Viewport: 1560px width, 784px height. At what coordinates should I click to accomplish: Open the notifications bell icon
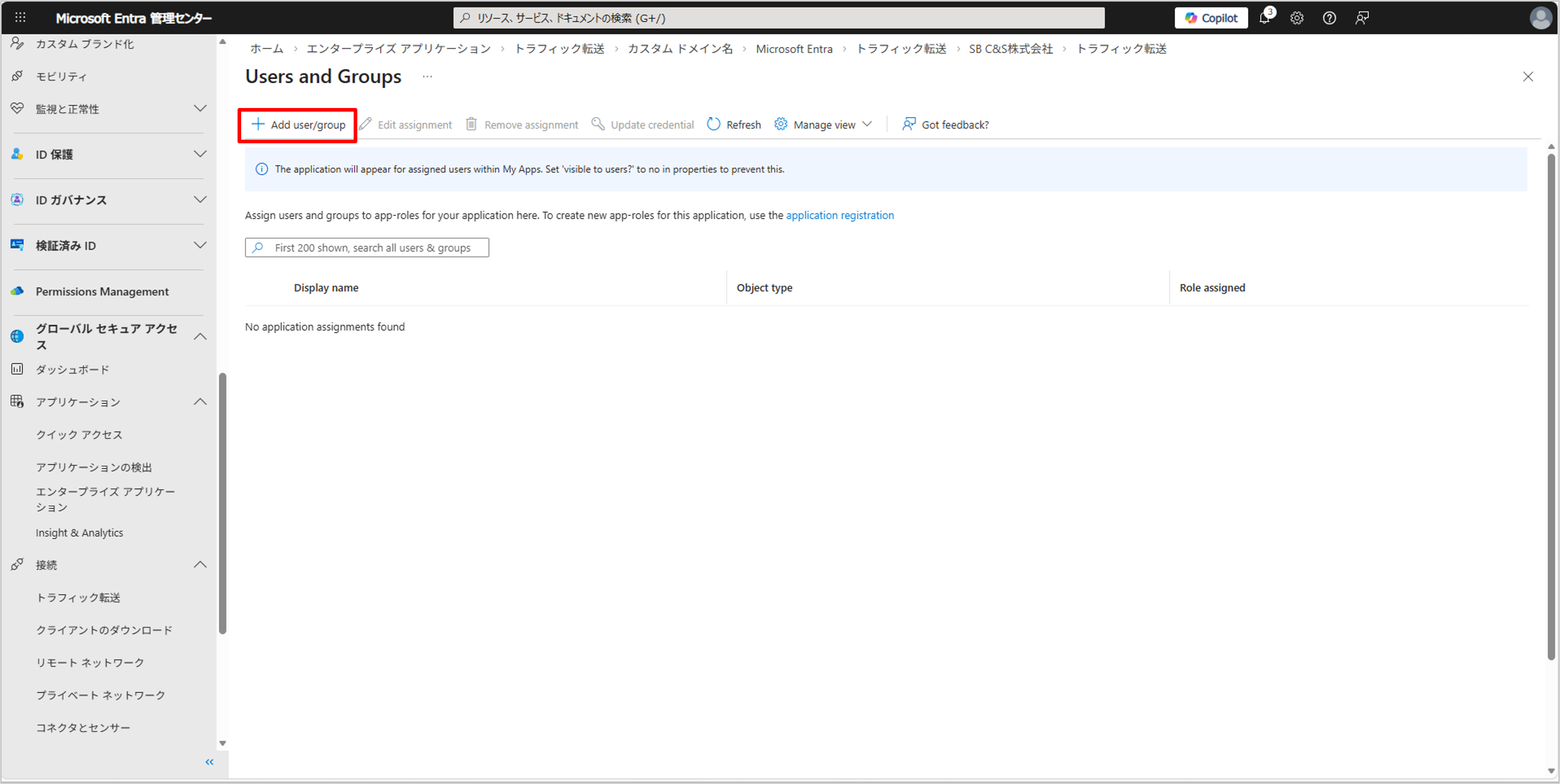click(1264, 18)
